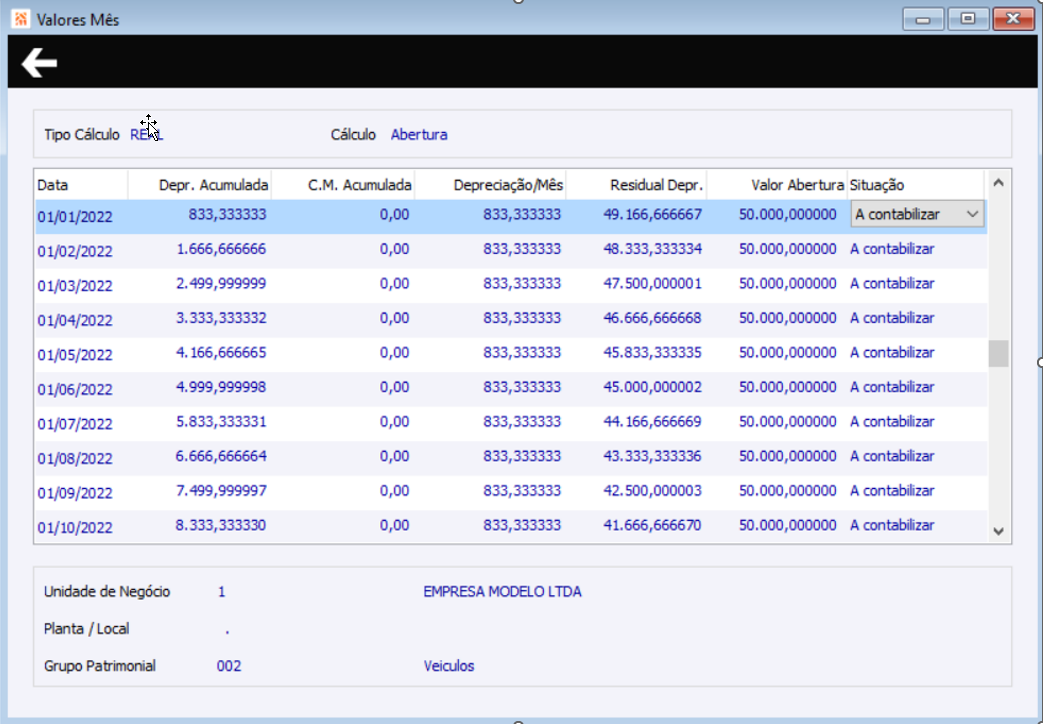1043x724 pixels.
Task: Select the row dated 01/06/2022
Action: pos(511,389)
